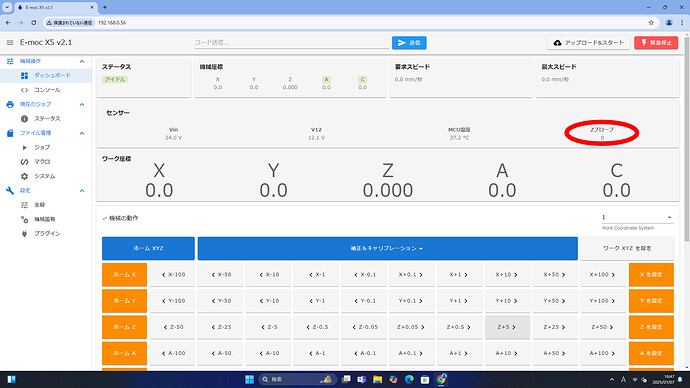Viewport: 690px width, 388px height.
Task: Open the Dashboard sidebar item
Action: 46,75
